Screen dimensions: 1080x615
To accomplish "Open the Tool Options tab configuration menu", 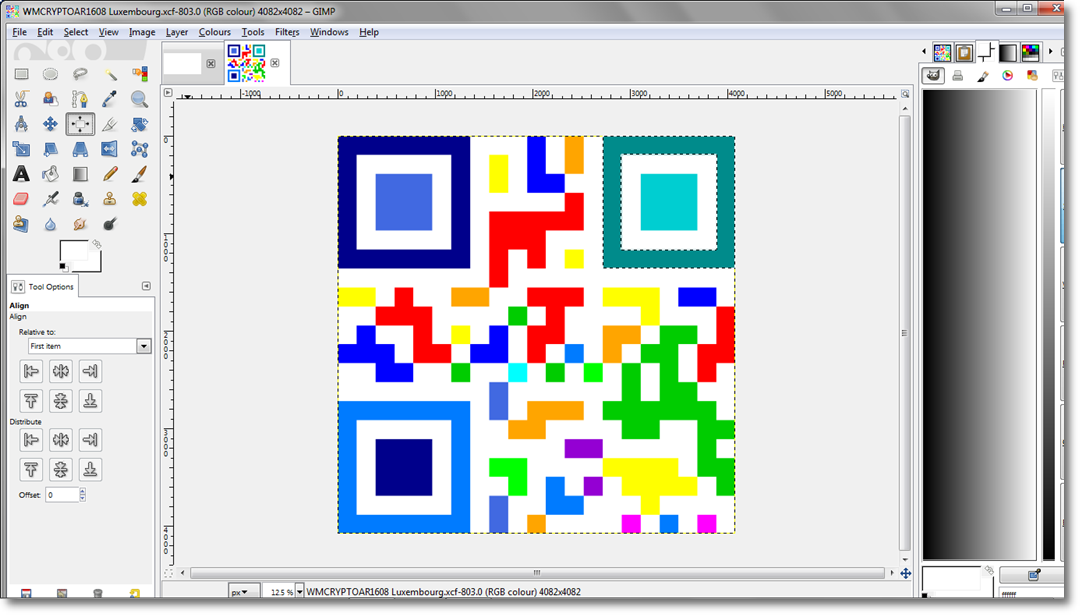I will tap(146, 286).
